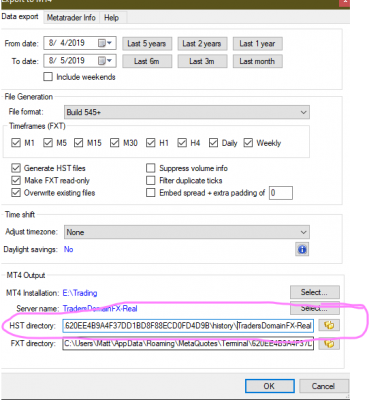Image resolution: width=369 pixels, height=400 pixels.
Task: Uncheck the M30 timeframe checkbox
Action: [114, 143]
